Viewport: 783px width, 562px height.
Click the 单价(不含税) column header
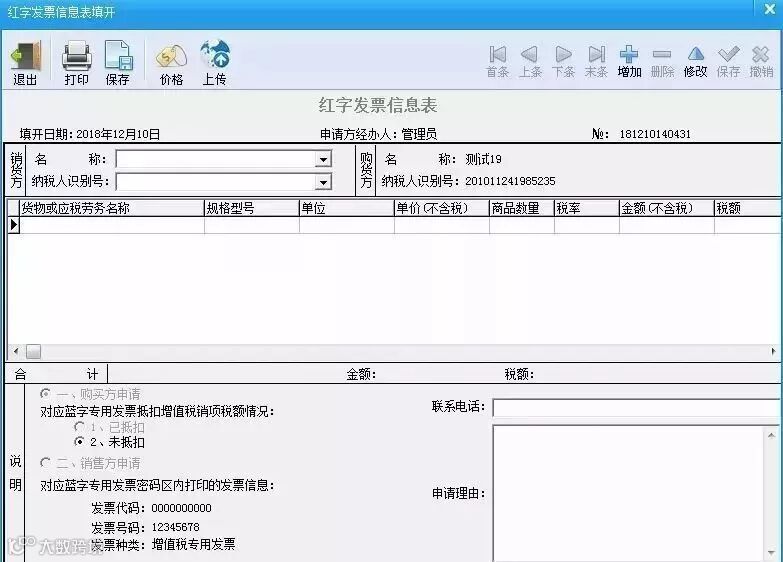[441, 208]
